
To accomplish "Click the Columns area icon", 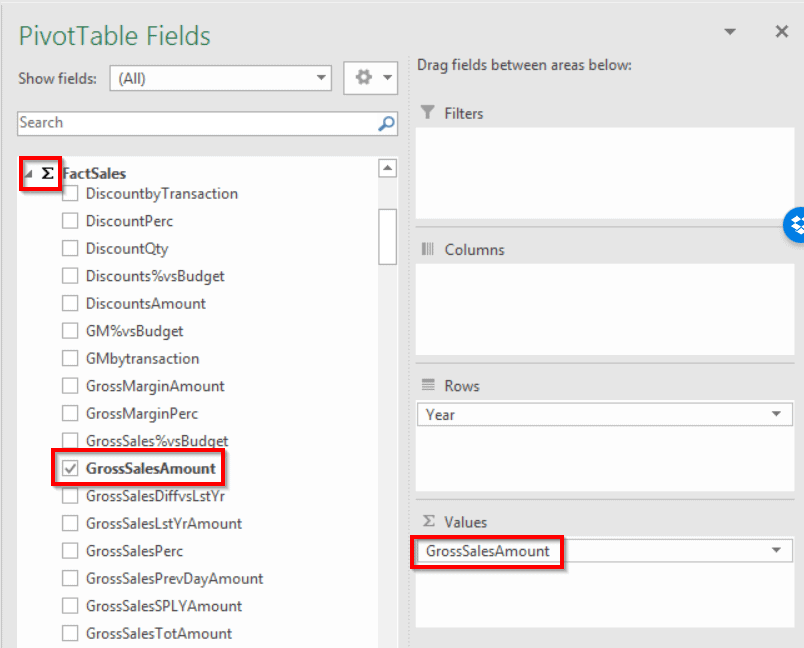I will (x=428, y=249).
